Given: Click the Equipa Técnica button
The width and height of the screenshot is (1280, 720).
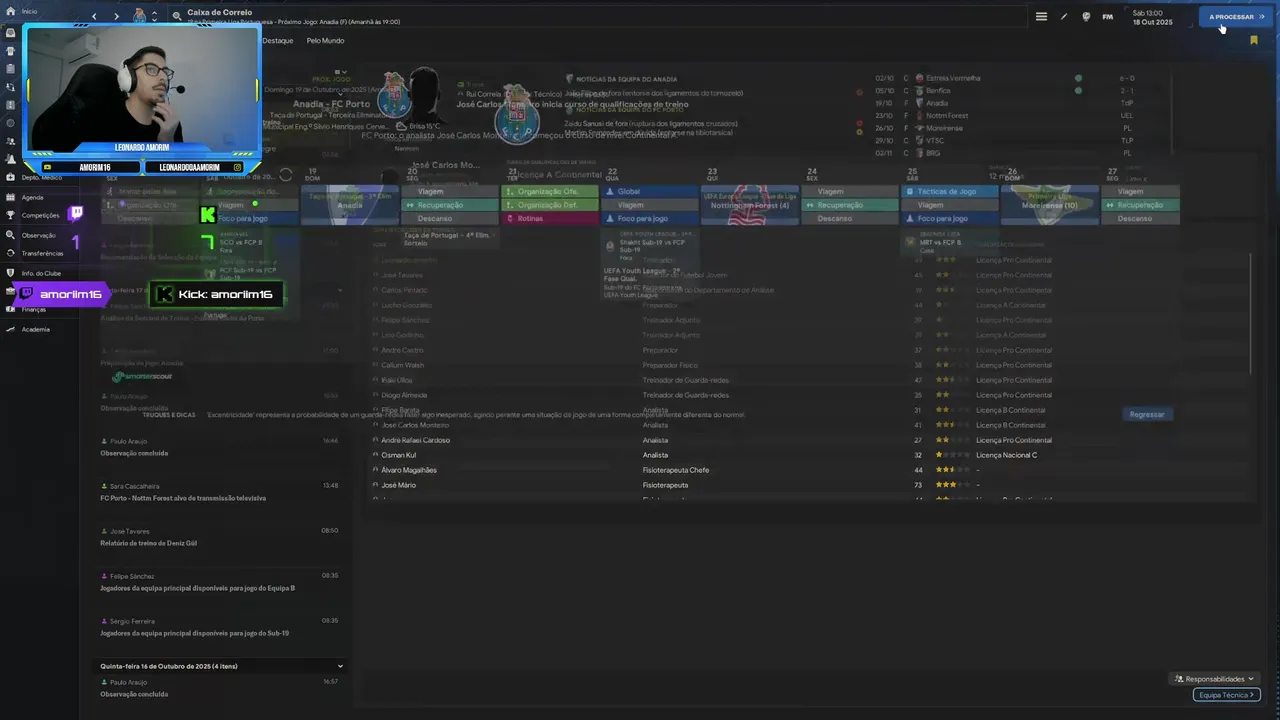Looking at the screenshot, I should pos(1226,695).
